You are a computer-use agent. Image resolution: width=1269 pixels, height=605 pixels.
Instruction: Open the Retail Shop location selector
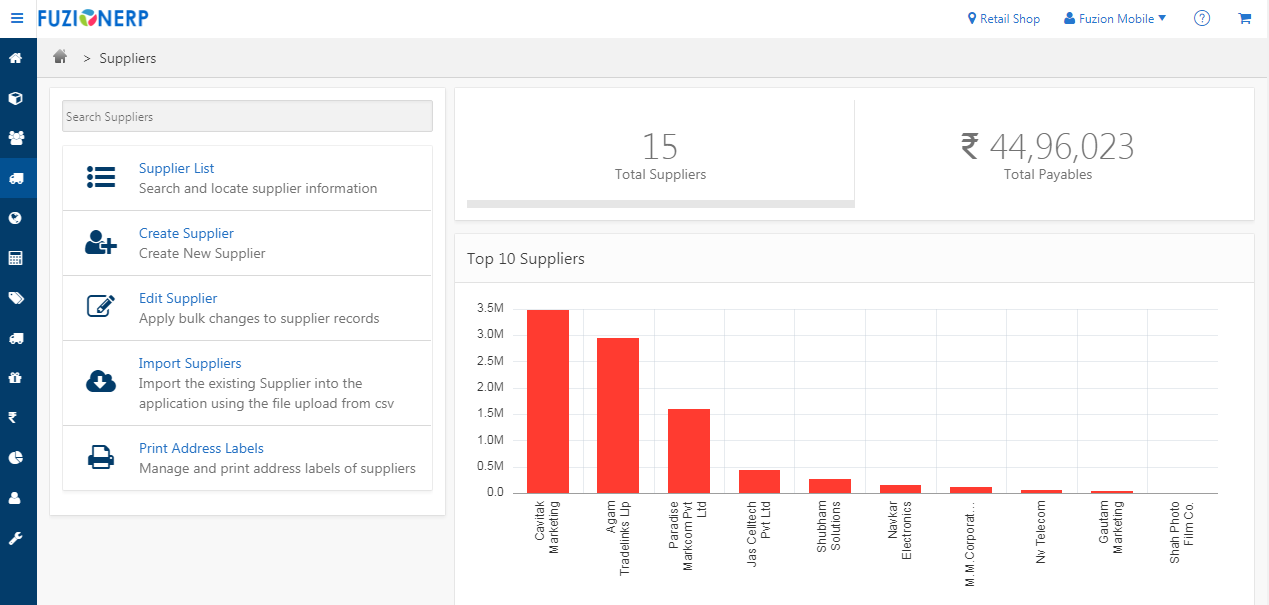tap(1004, 18)
